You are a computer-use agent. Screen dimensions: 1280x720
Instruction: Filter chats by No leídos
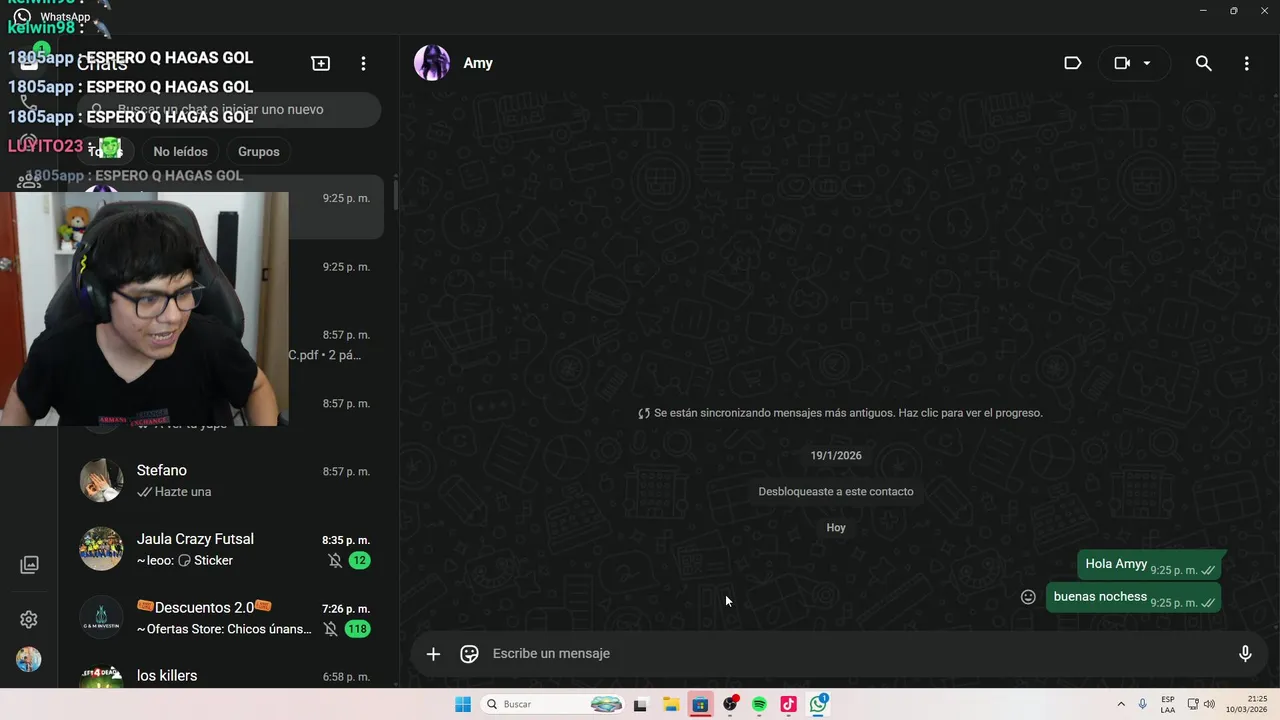(x=180, y=152)
